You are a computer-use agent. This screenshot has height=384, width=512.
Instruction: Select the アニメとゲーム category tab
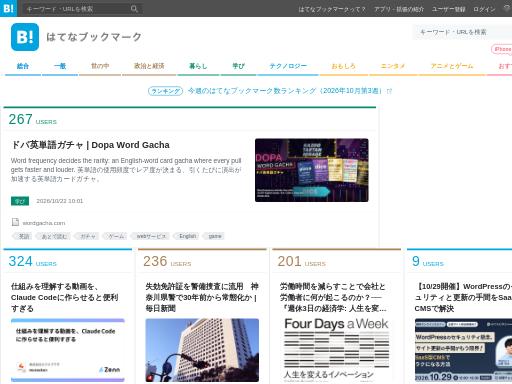452,66
